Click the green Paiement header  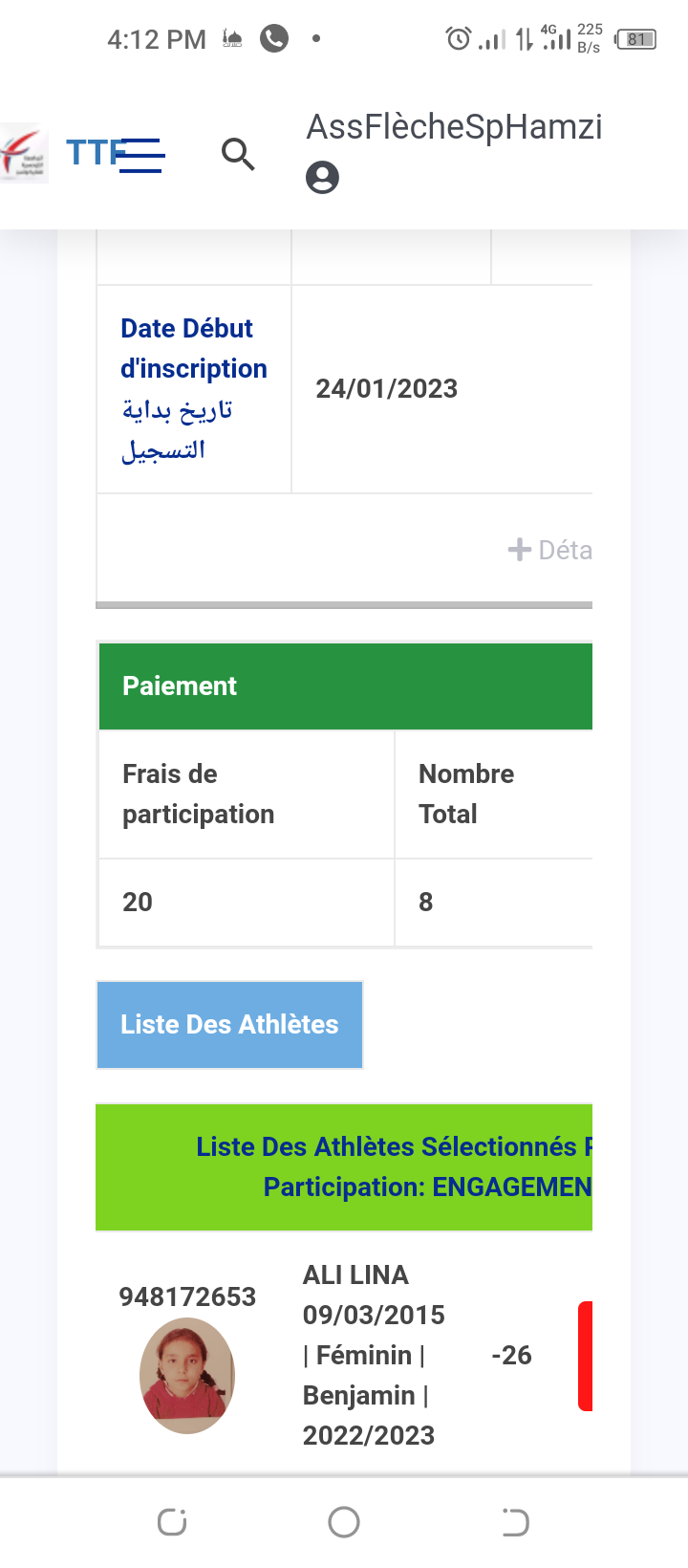346,686
